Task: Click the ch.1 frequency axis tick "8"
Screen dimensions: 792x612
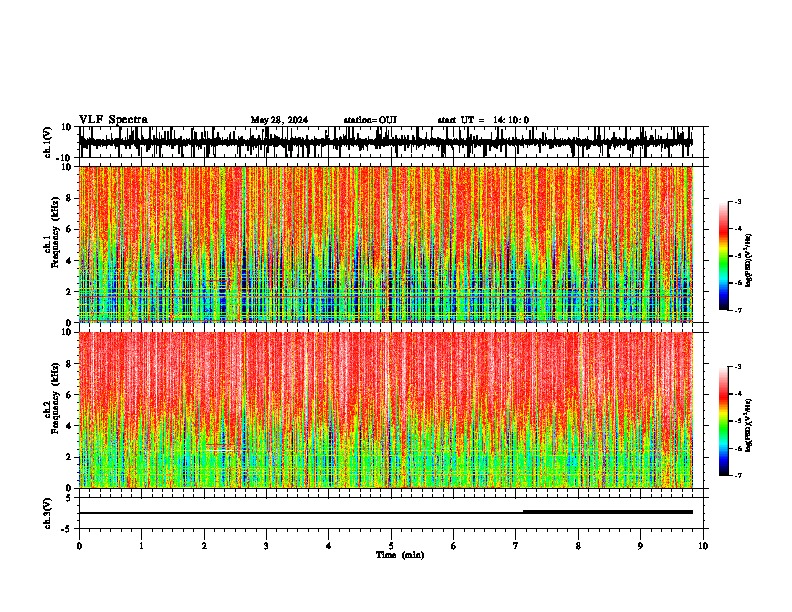Action: pos(69,198)
